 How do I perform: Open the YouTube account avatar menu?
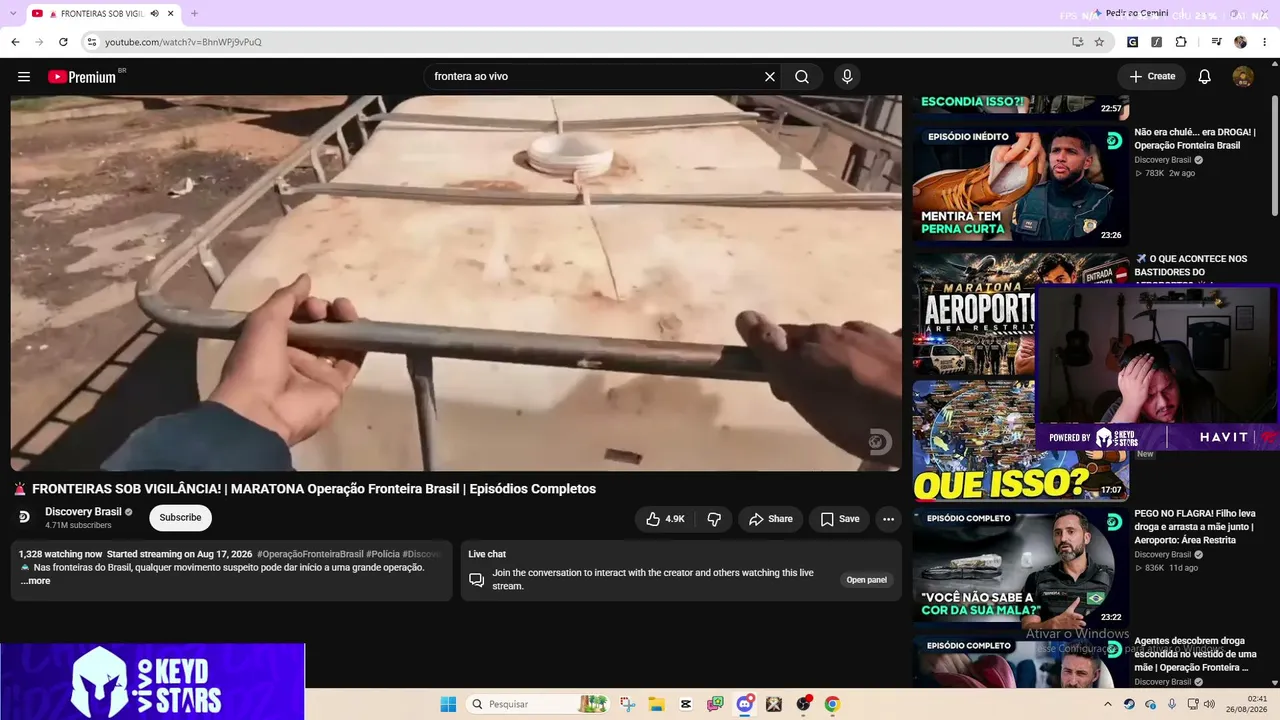[x=1243, y=77]
